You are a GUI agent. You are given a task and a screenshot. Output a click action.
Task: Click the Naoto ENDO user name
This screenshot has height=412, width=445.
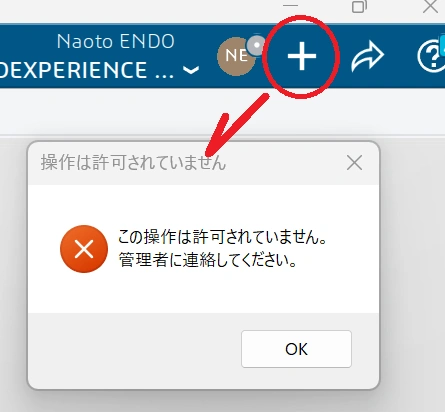pos(116,41)
